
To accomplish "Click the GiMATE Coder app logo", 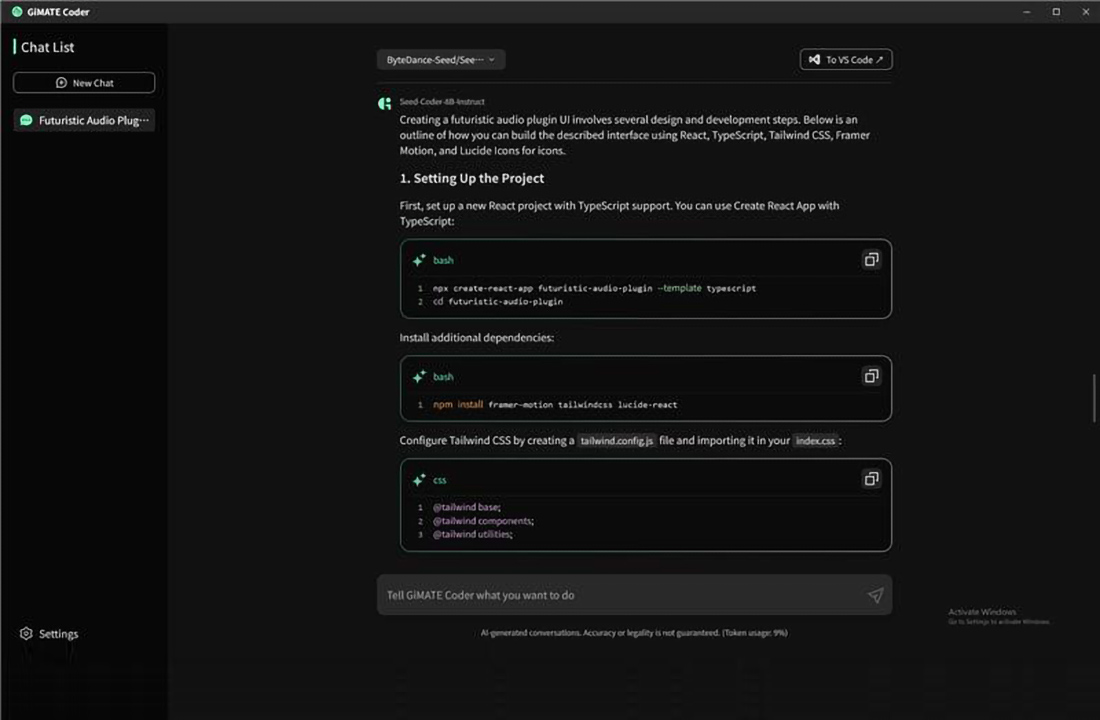I will [17, 11].
